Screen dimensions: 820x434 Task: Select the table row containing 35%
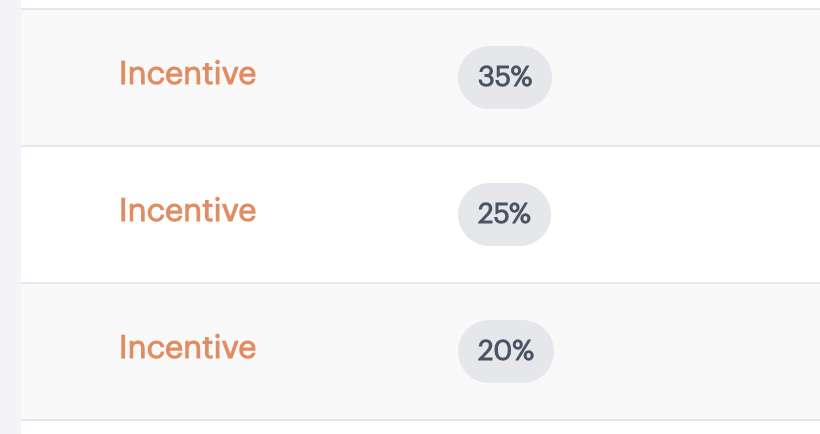pyautogui.click(x=420, y=77)
